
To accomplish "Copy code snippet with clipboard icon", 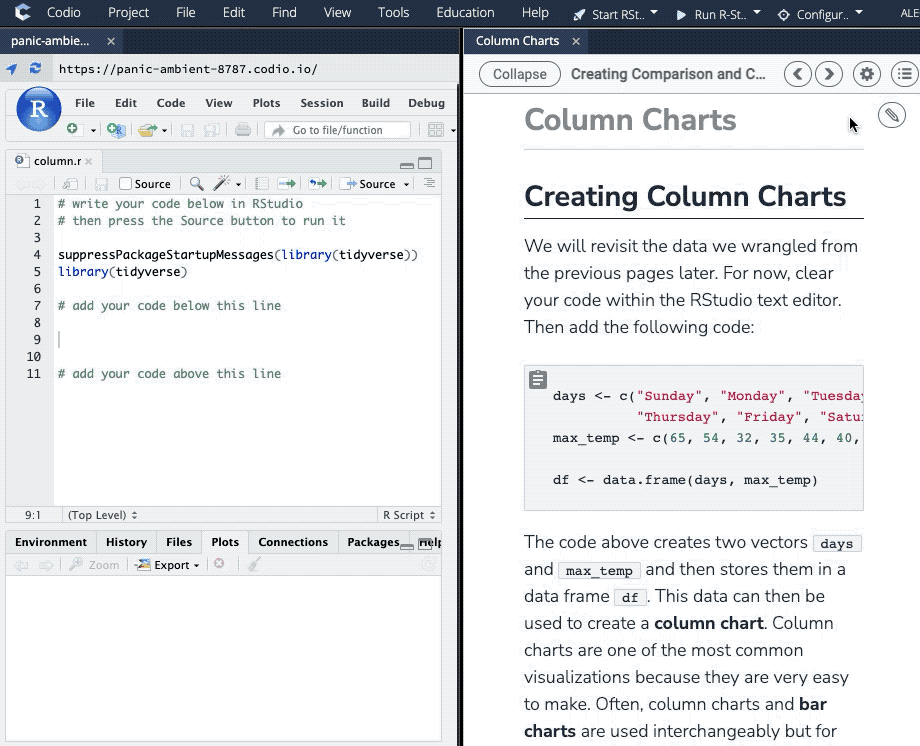I will tap(538, 380).
